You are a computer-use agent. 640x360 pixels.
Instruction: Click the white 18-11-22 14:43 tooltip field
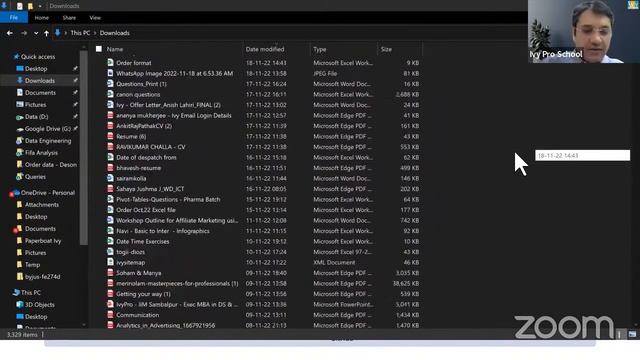coord(582,156)
